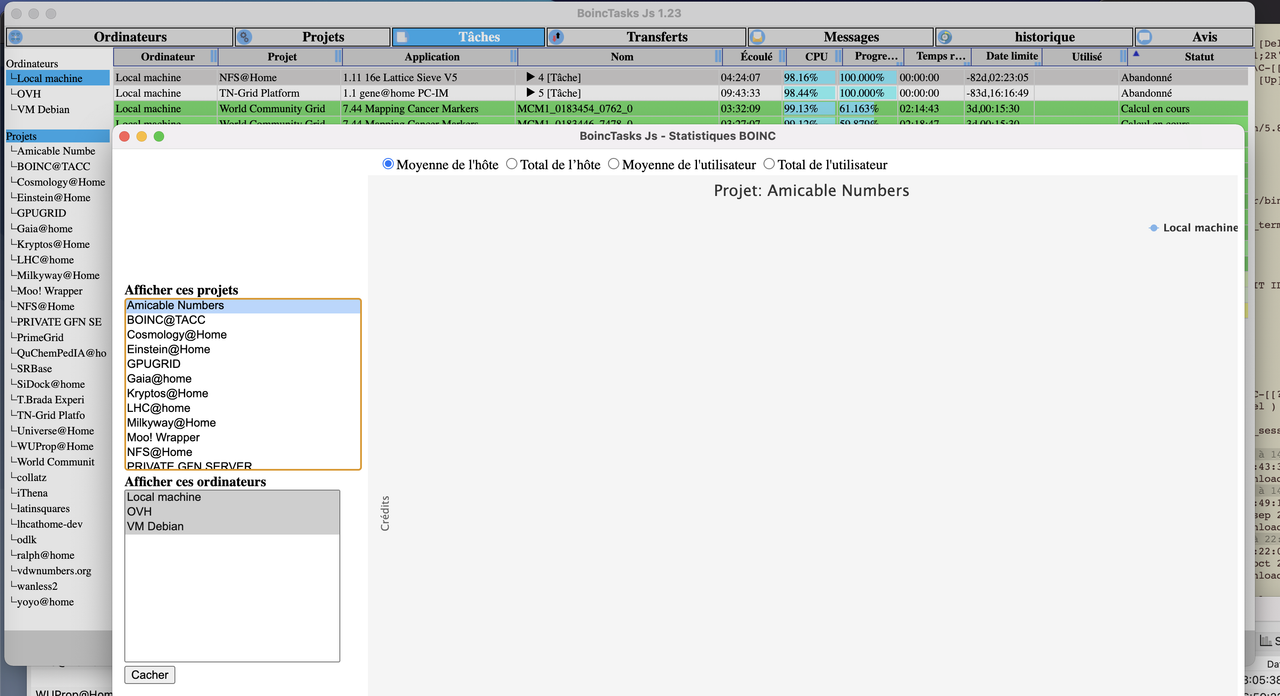The image size is (1280, 696).
Task: Select wanless2 in the sidebar
Action: click(37, 586)
